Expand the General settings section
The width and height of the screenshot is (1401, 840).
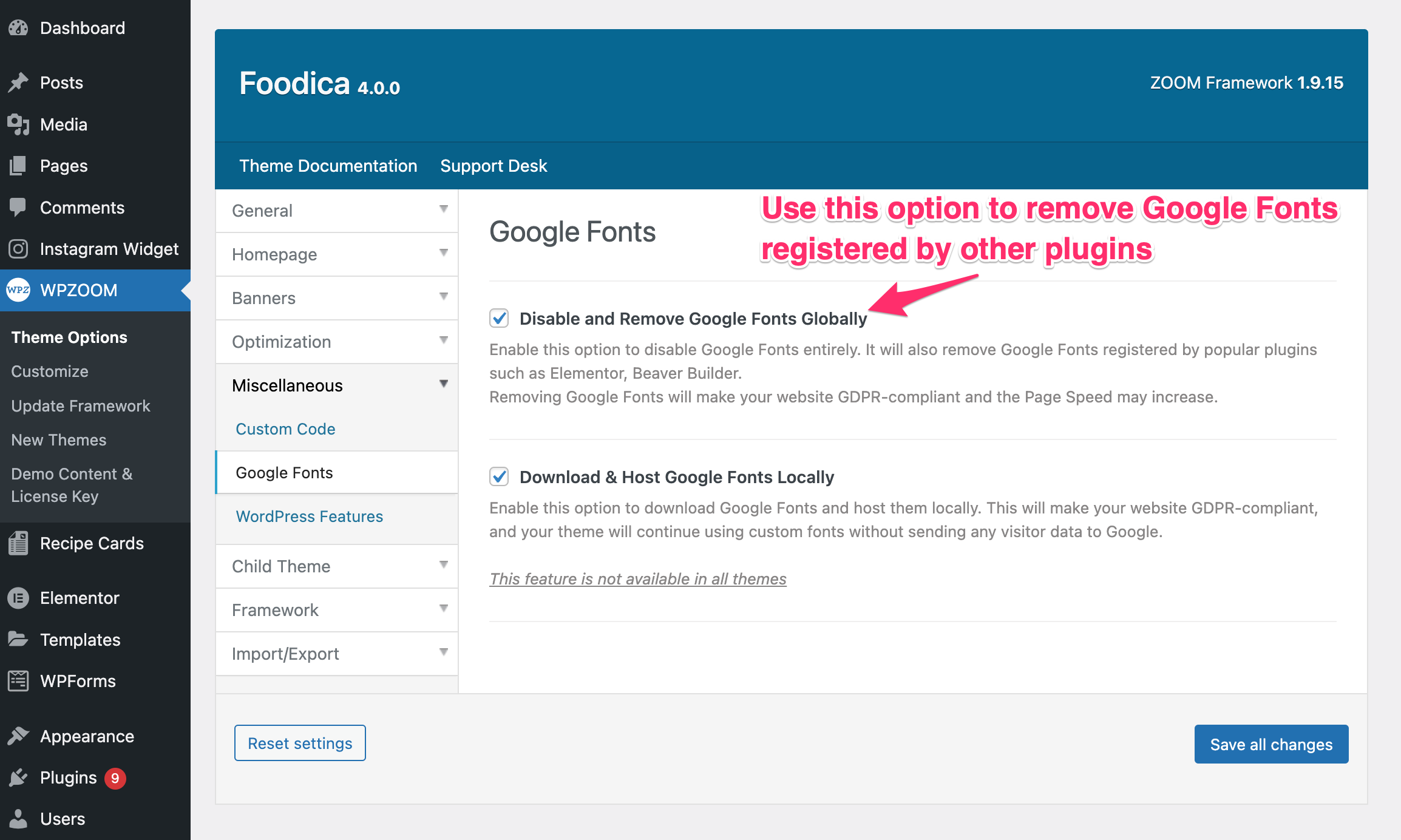point(336,211)
